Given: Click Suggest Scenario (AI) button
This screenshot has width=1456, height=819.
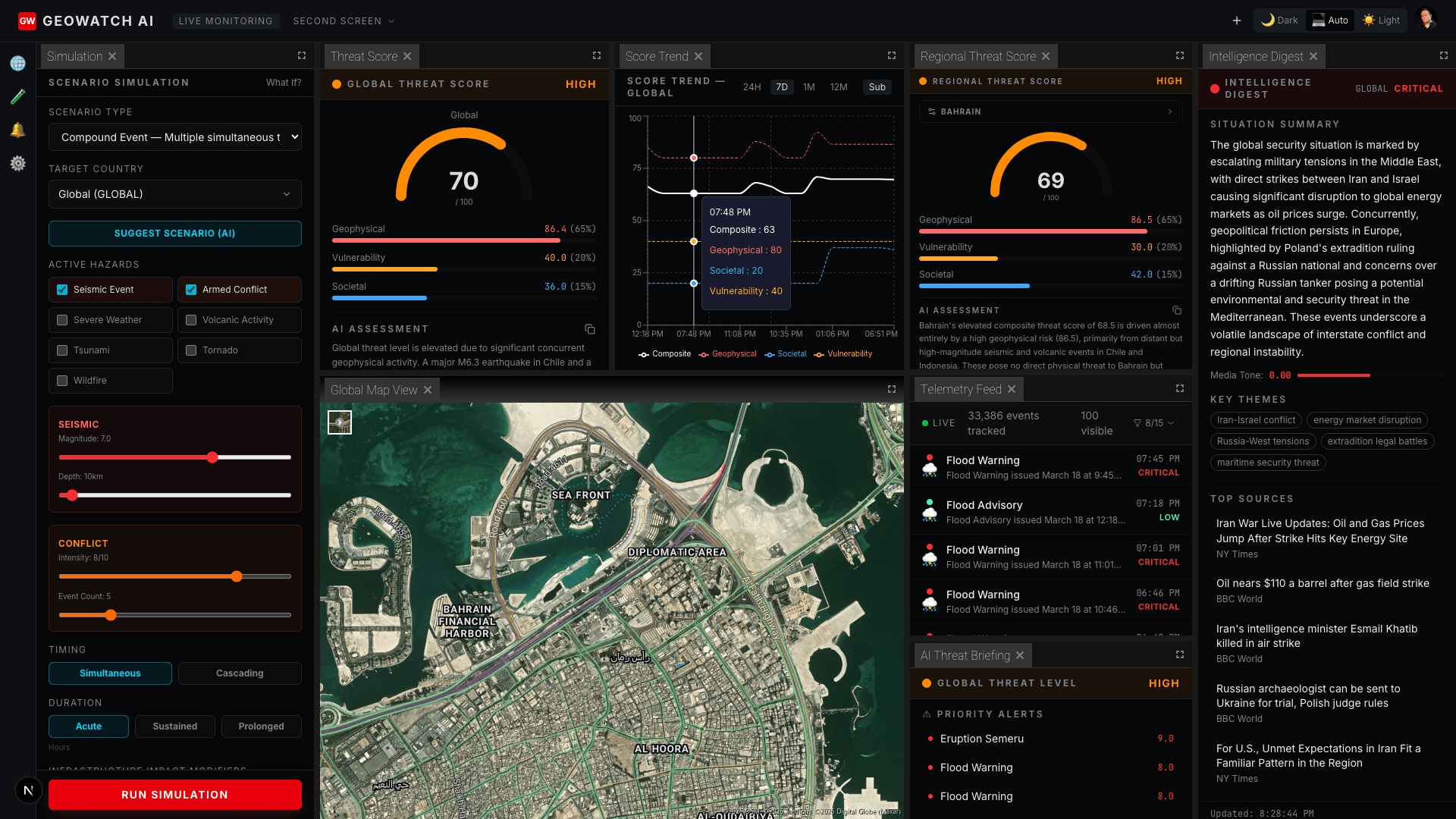Looking at the screenshot, I should [x=175, y=234].
